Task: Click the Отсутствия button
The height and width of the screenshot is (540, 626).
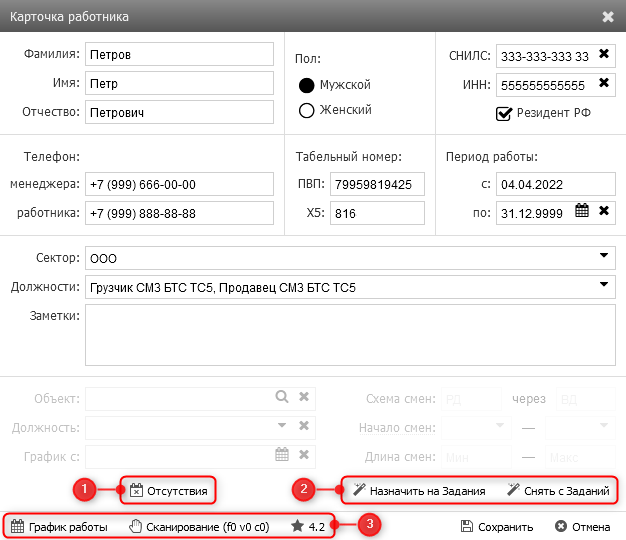Action: pos(169,491)
